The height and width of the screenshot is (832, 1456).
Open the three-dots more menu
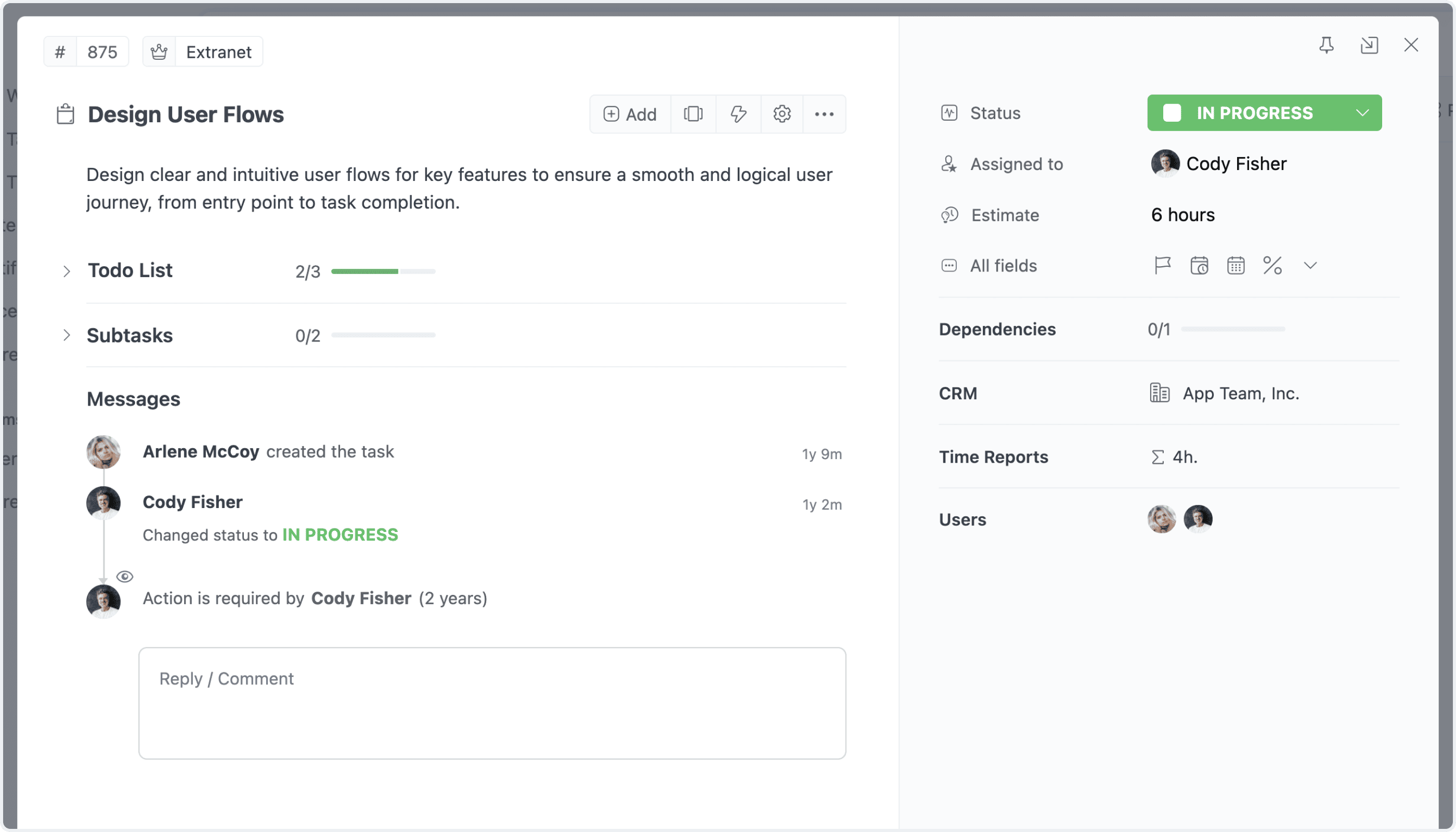(x=824, y=114)
